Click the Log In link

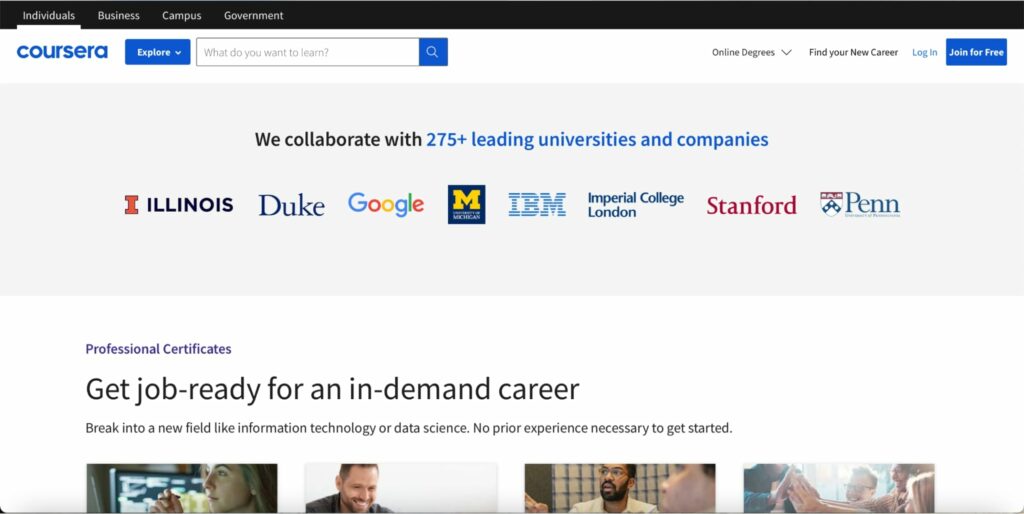(925, 52)
